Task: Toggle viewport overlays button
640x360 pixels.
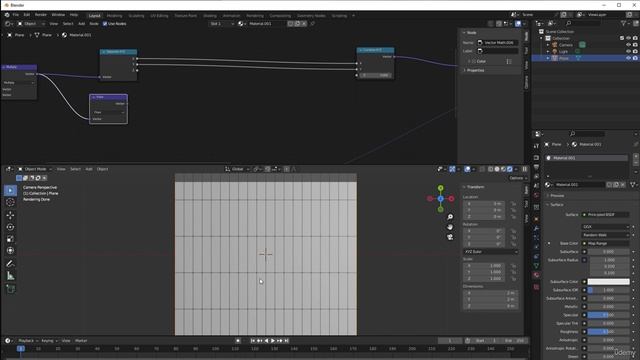Action: click(x=467, y=169)
